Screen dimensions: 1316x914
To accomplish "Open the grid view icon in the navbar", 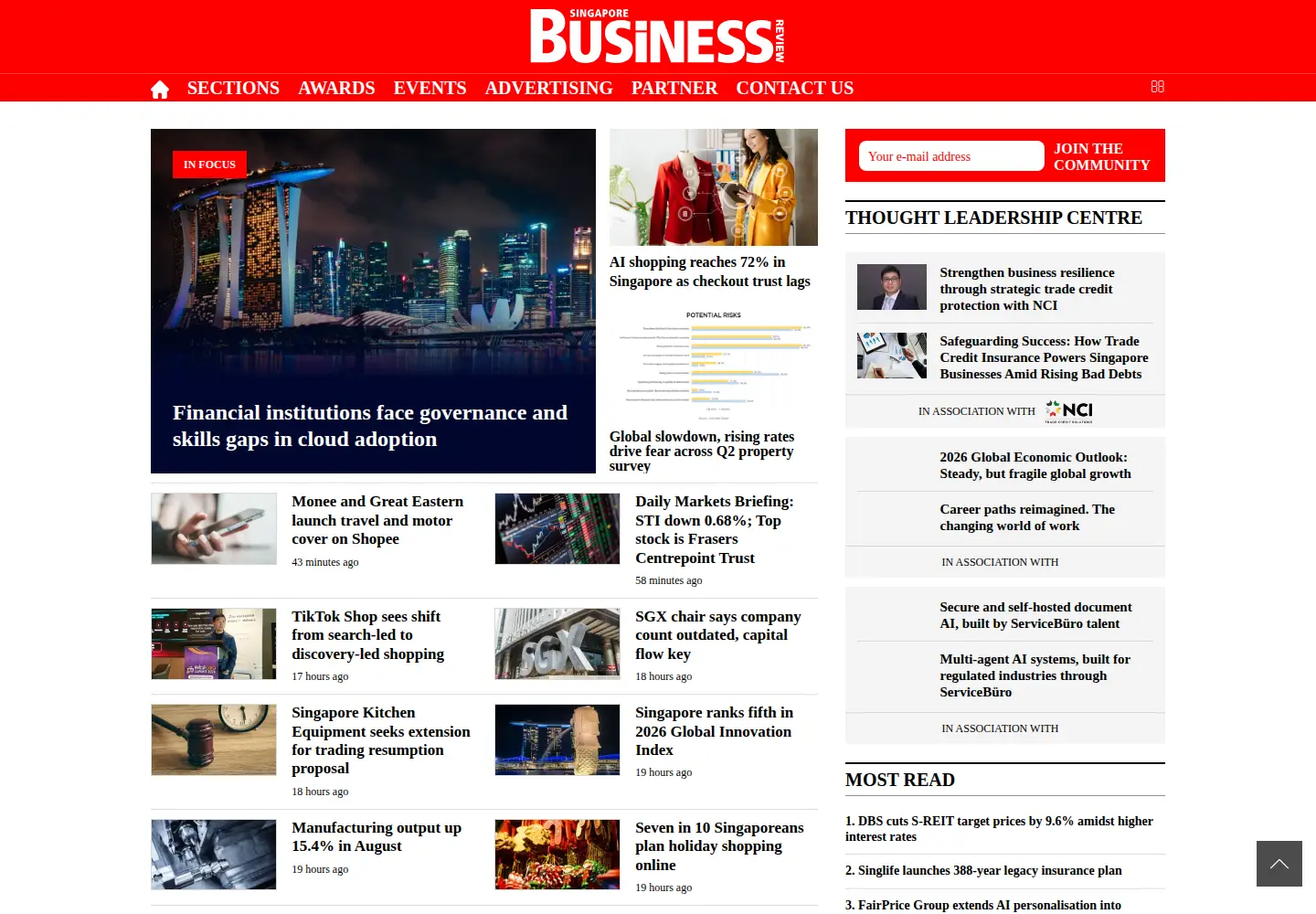I will click(1158, 86).
